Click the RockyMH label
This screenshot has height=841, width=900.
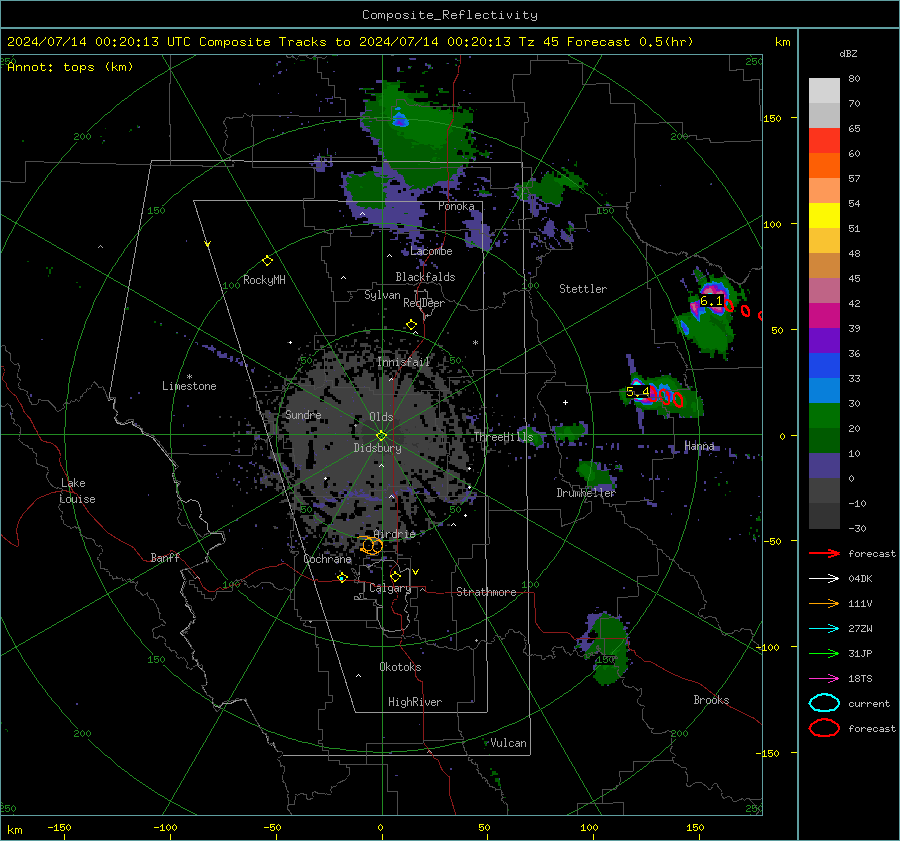tap(264, 280)
